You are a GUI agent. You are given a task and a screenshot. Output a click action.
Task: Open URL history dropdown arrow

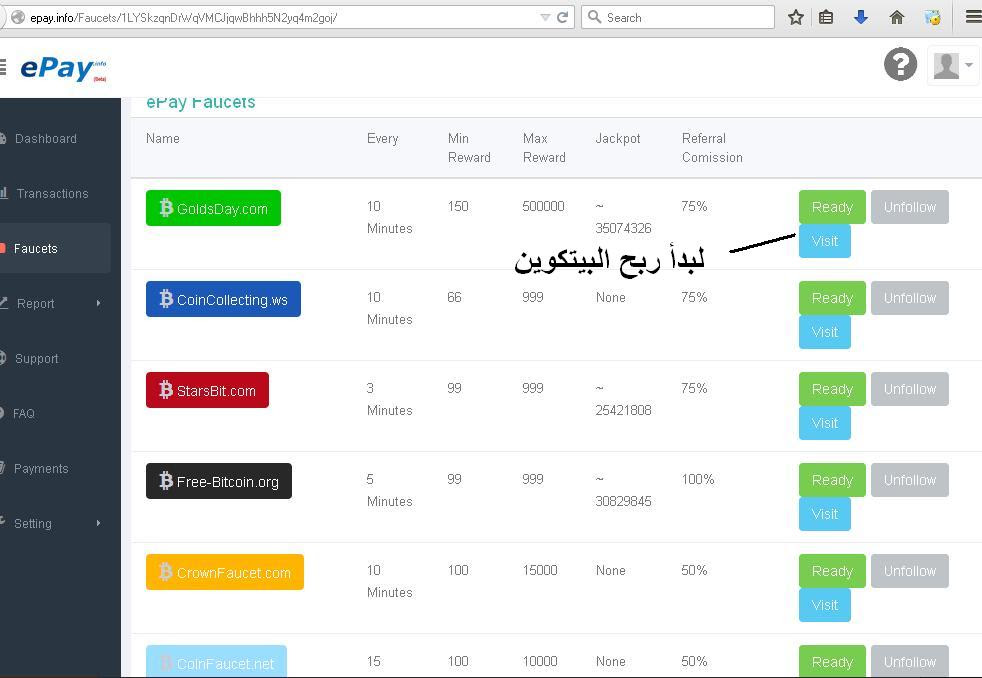(545, 18)
